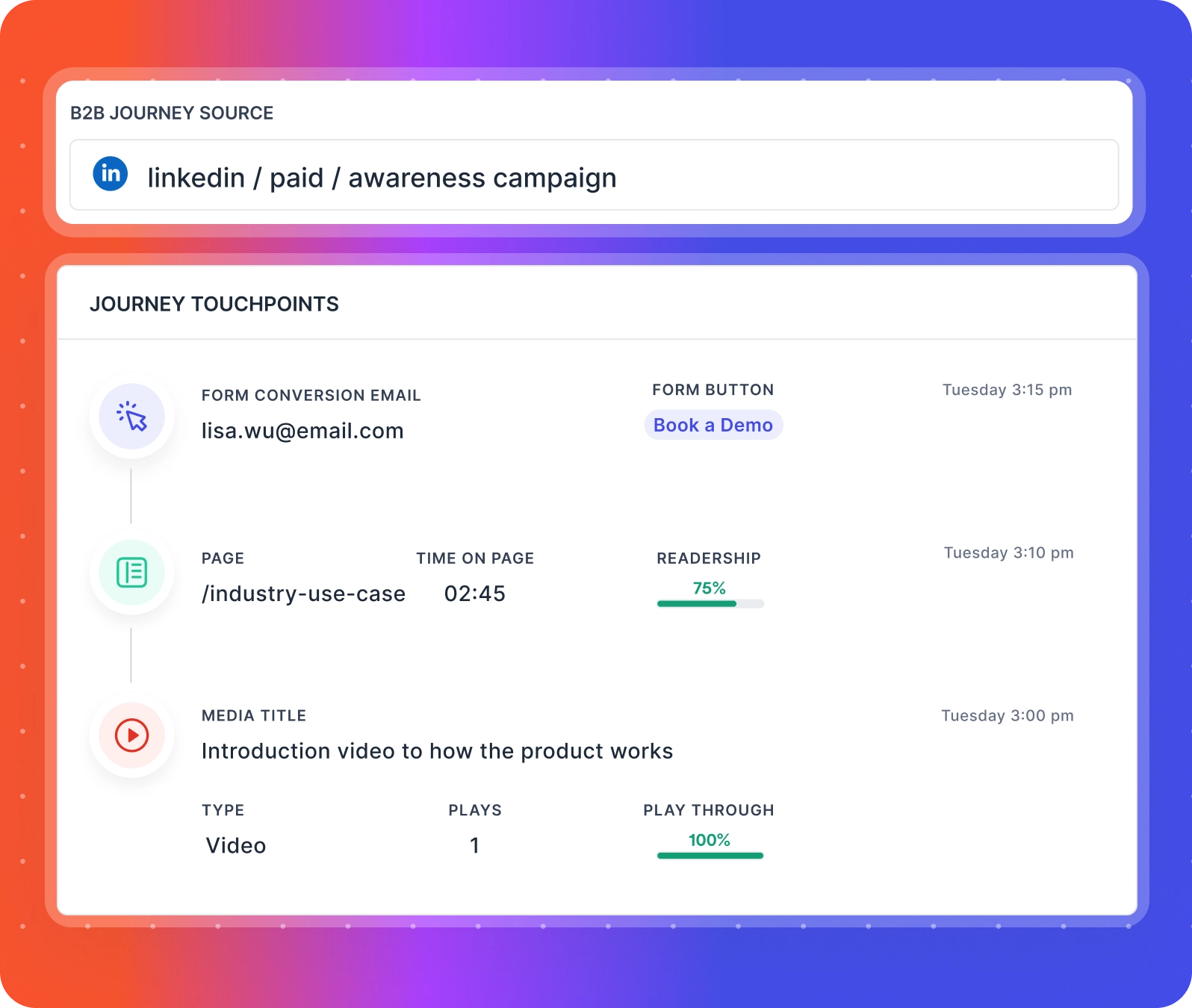This screenshot has width=1192, height=1008.
Task: Click the form conversion cursor icon
Action: click(132, 417)
